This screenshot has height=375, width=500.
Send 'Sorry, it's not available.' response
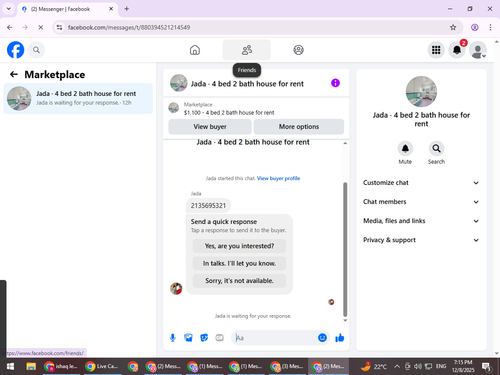click(x=239, y=281)
